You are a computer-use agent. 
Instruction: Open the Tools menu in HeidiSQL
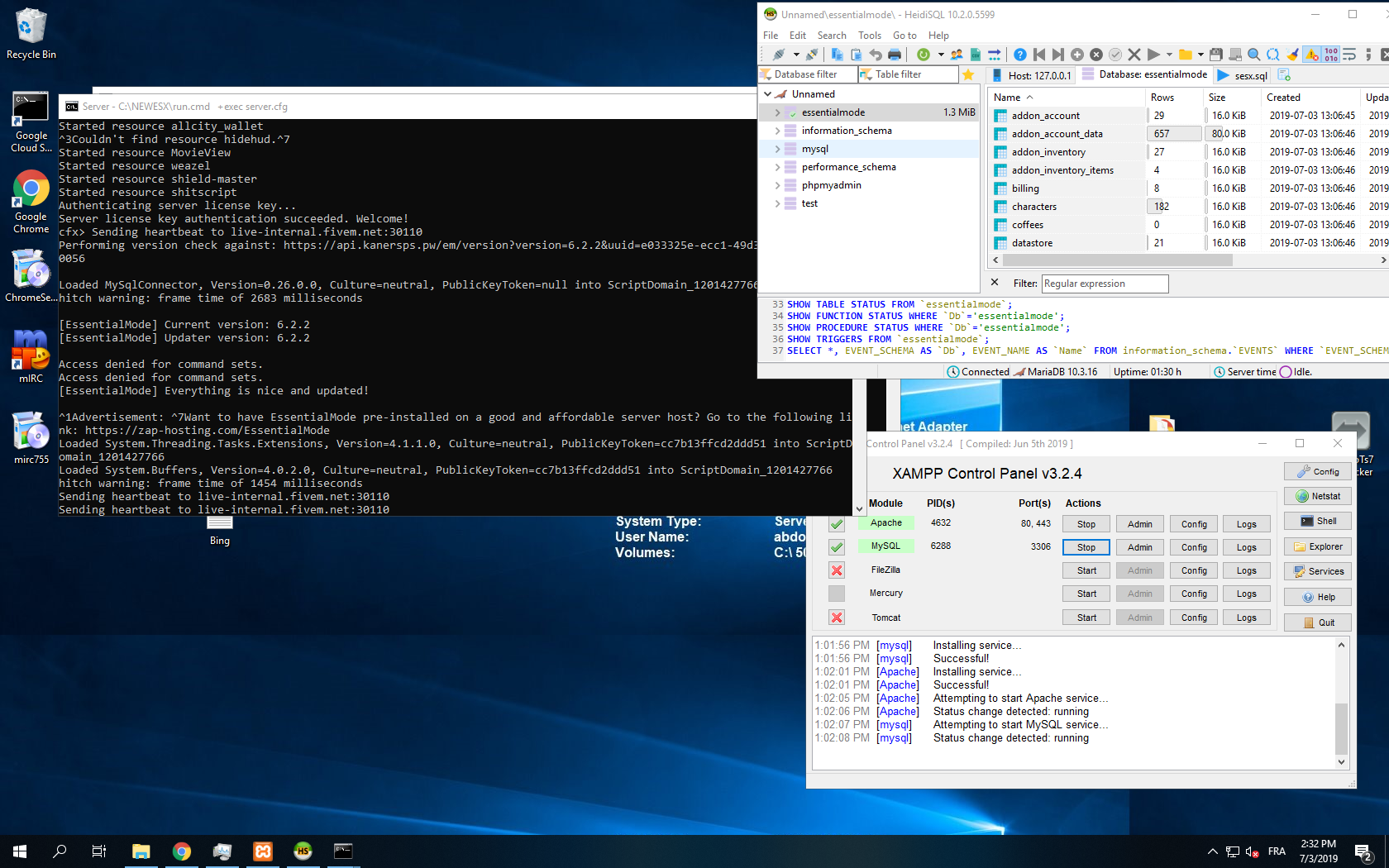869,36
